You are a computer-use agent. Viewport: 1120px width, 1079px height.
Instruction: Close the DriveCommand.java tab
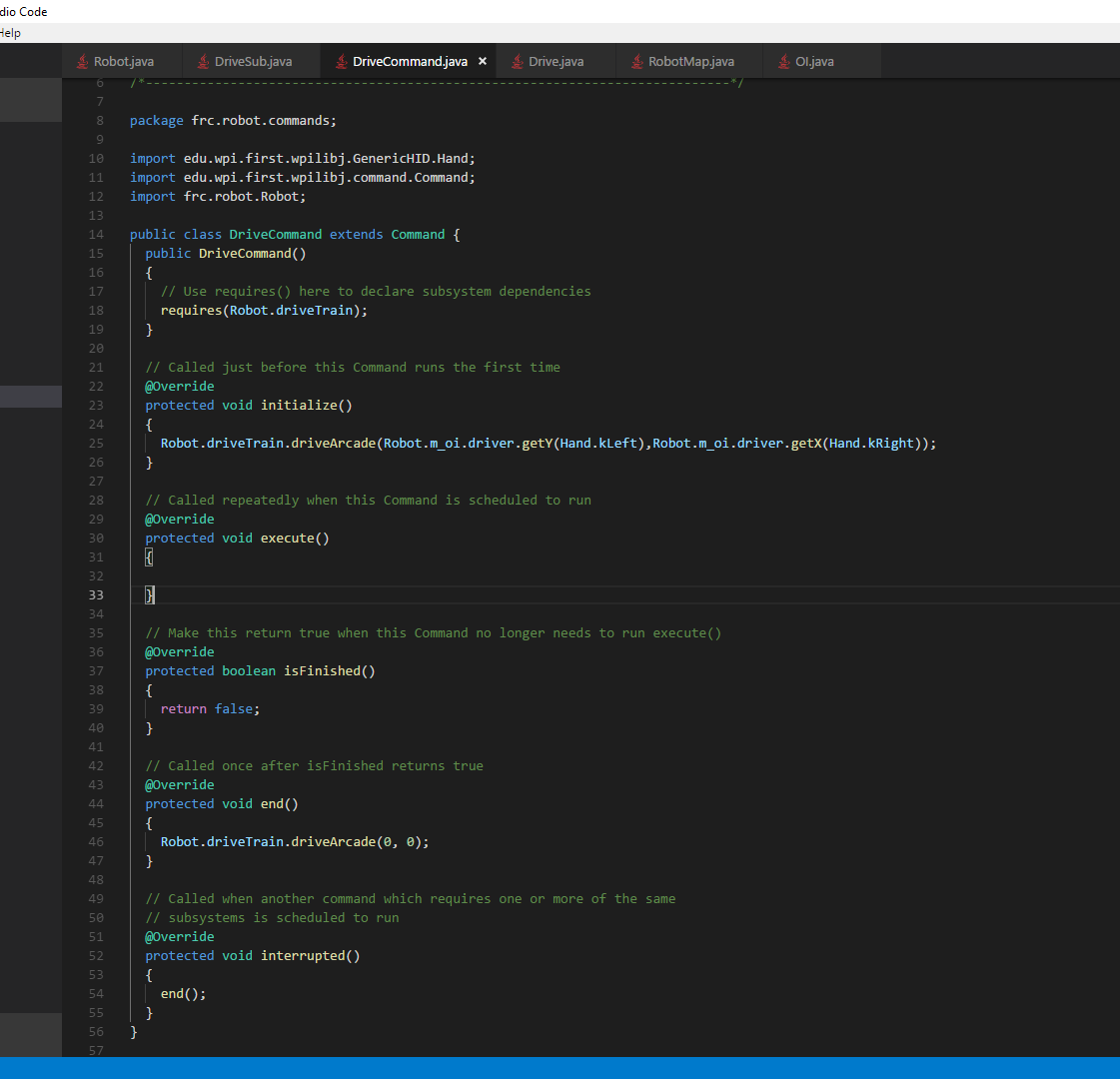pos(483,61)
